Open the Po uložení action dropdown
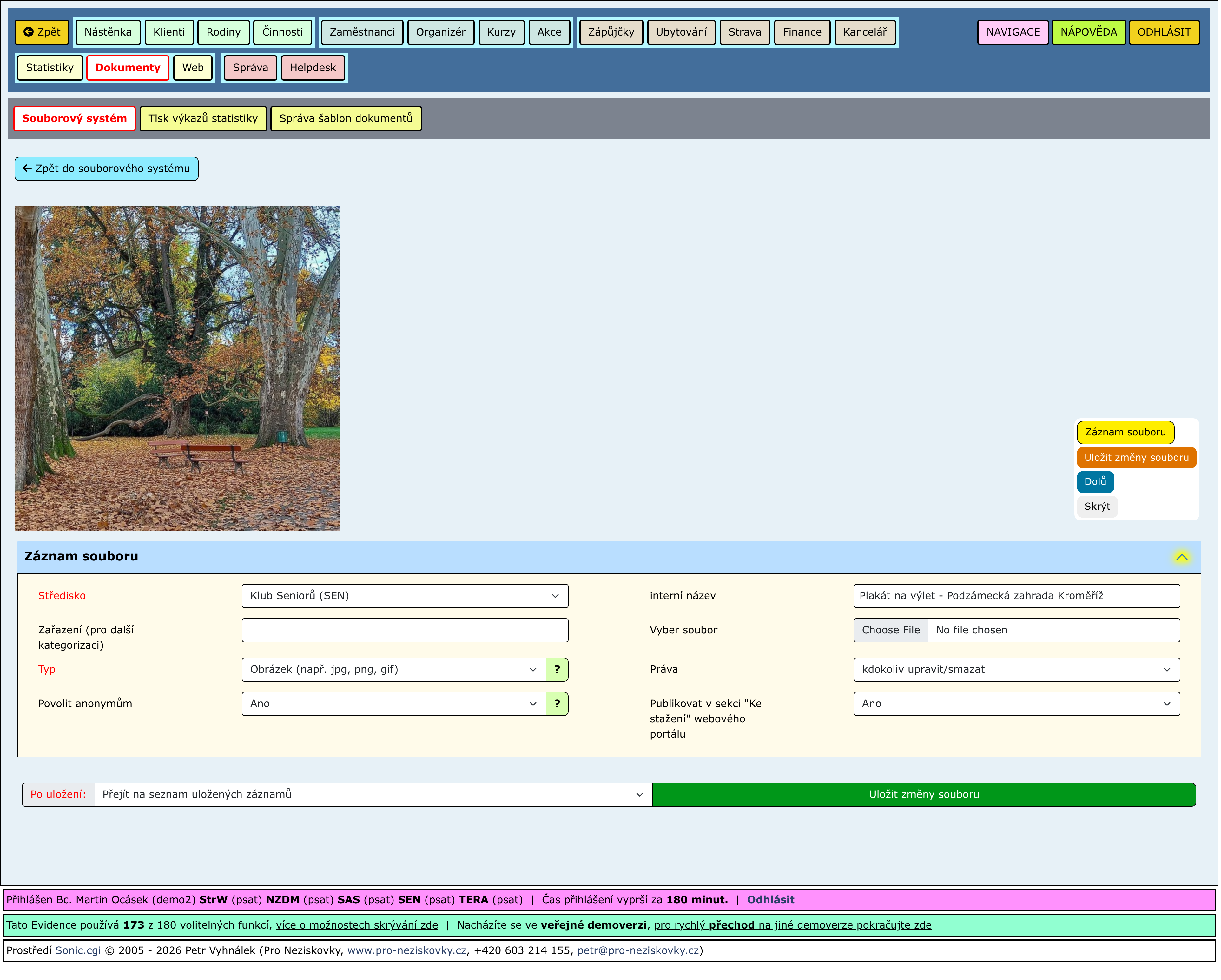The width and height of the screenshot is (1221, 980). 374,795
